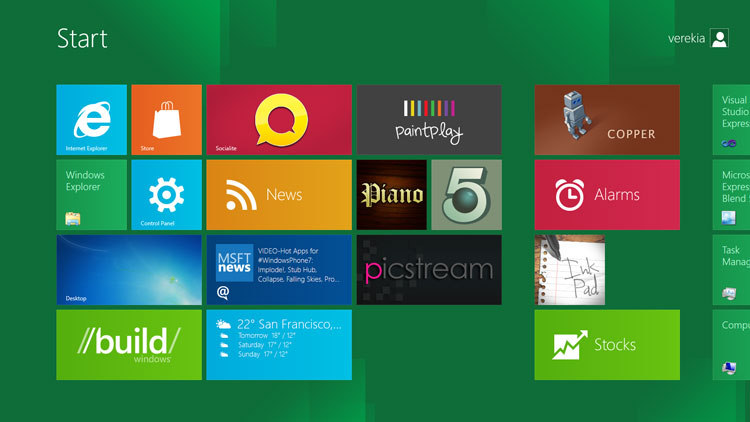This screenshot has width=750, height=422.
Task: Click the verekia username text
Action: pos(686,38)
